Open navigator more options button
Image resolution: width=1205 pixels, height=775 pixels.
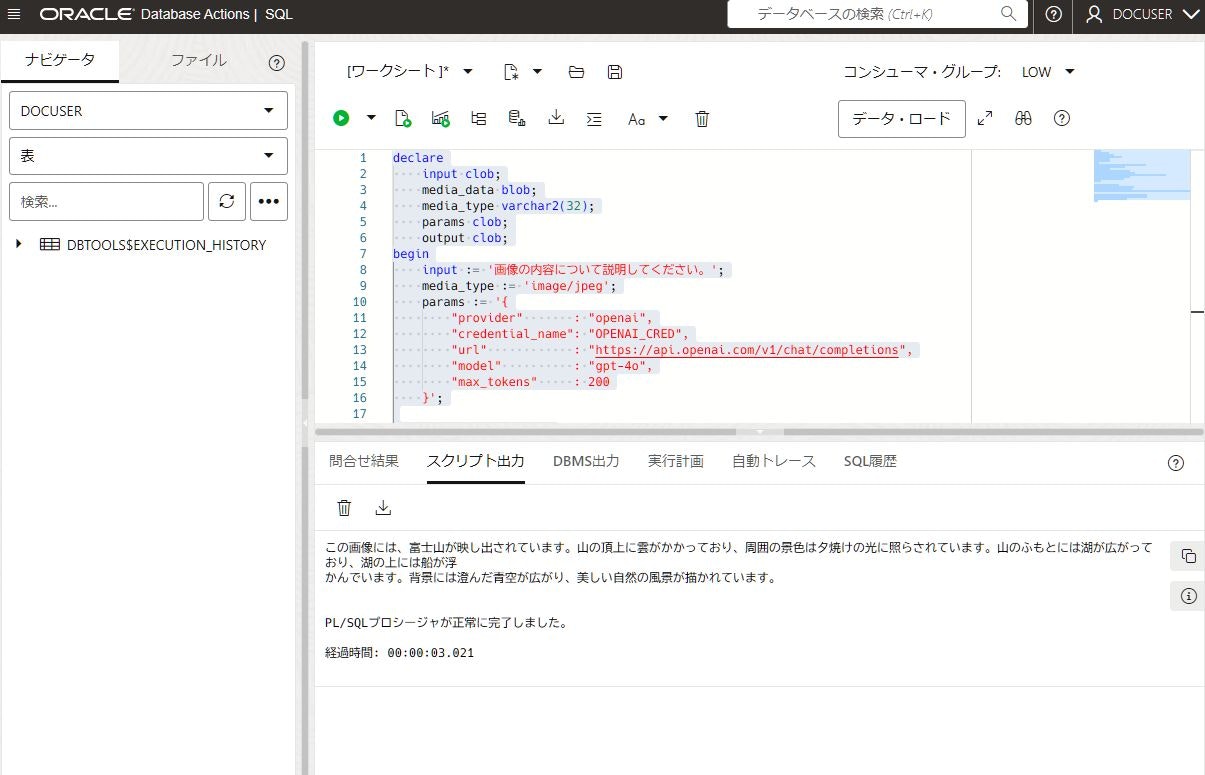coord(268,201)
